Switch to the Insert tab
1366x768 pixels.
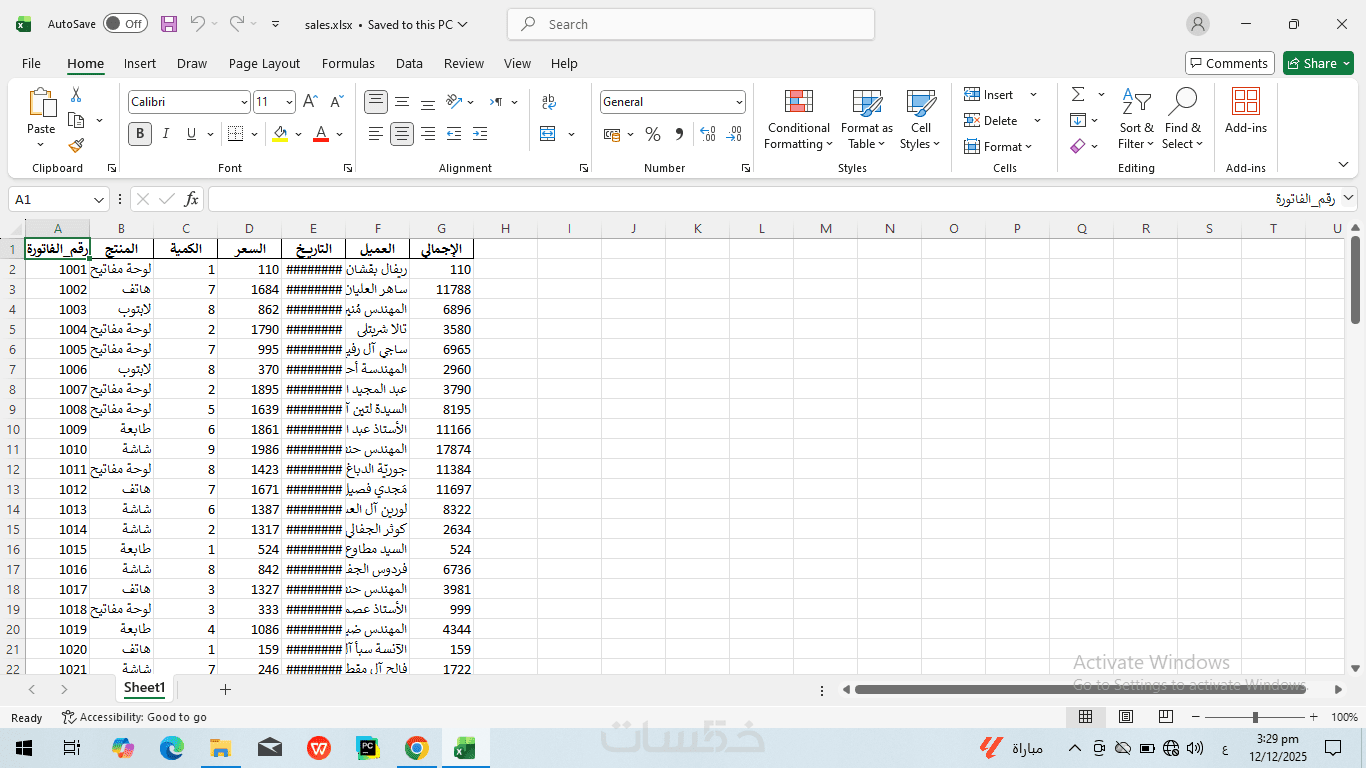point(140,63)
